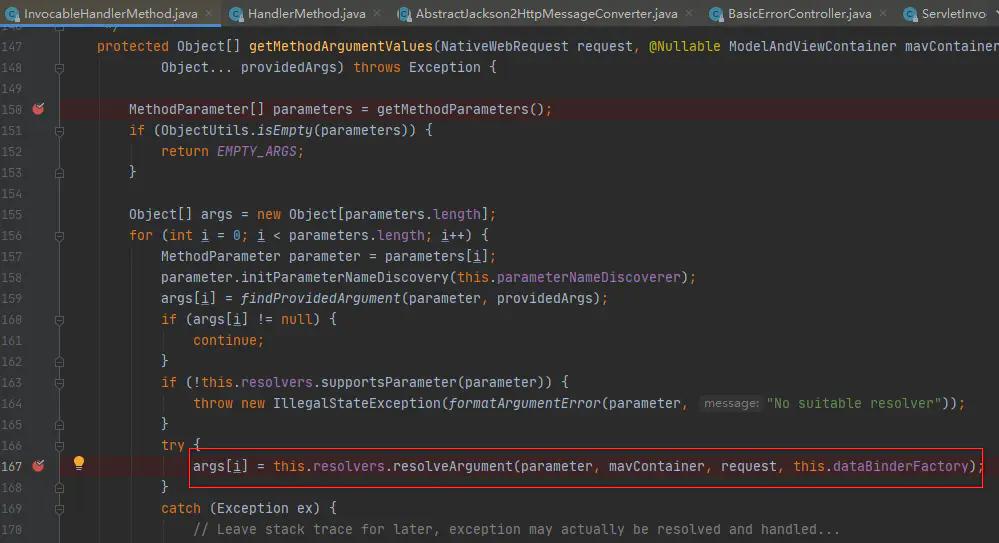The width and height of the screenshot is (999, 543).
Task: Click formatArgumentError on line 164
Action: 524,403
